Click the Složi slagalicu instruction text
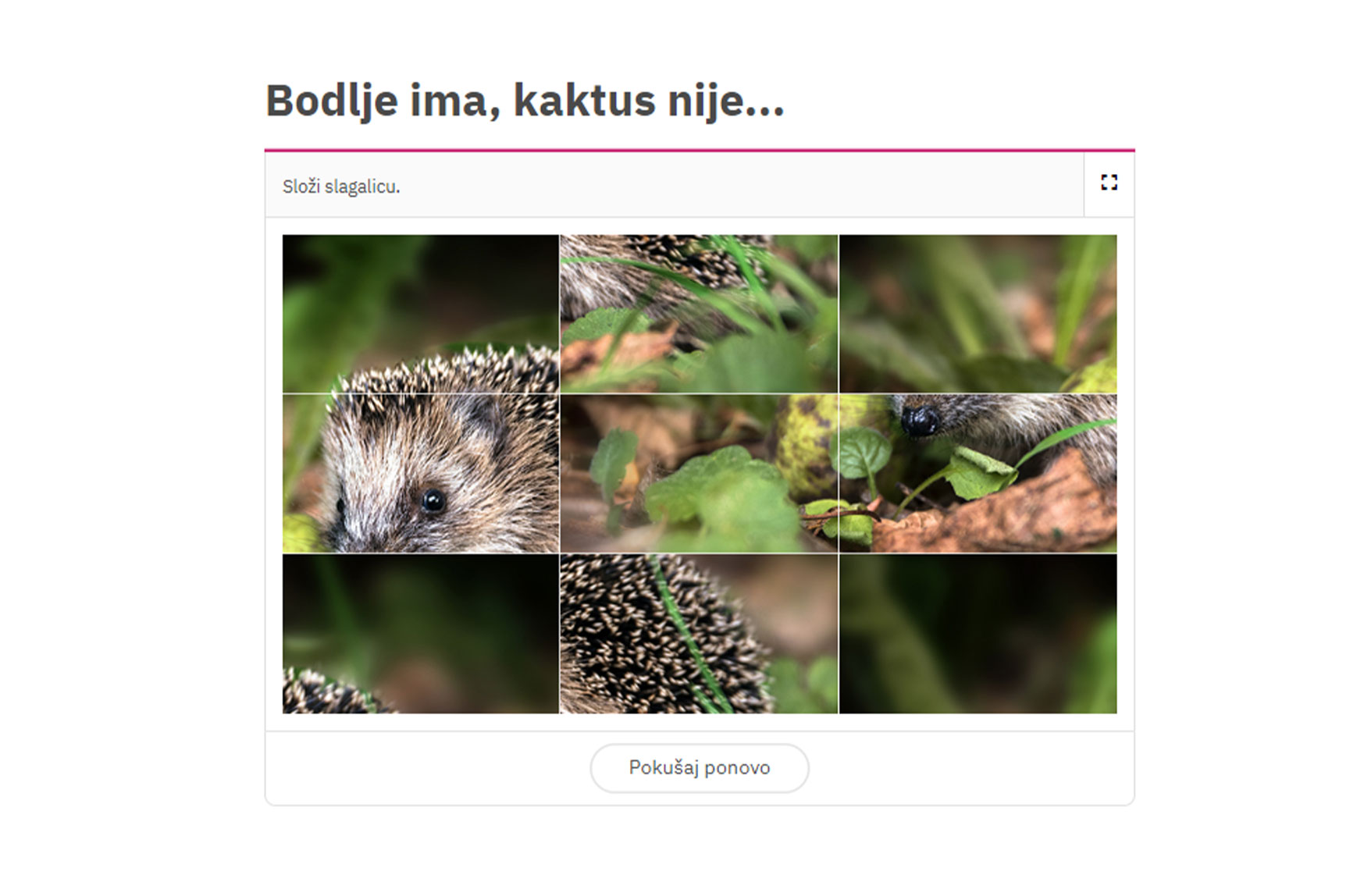1364x896 pixels. click(x=341, y=187)
